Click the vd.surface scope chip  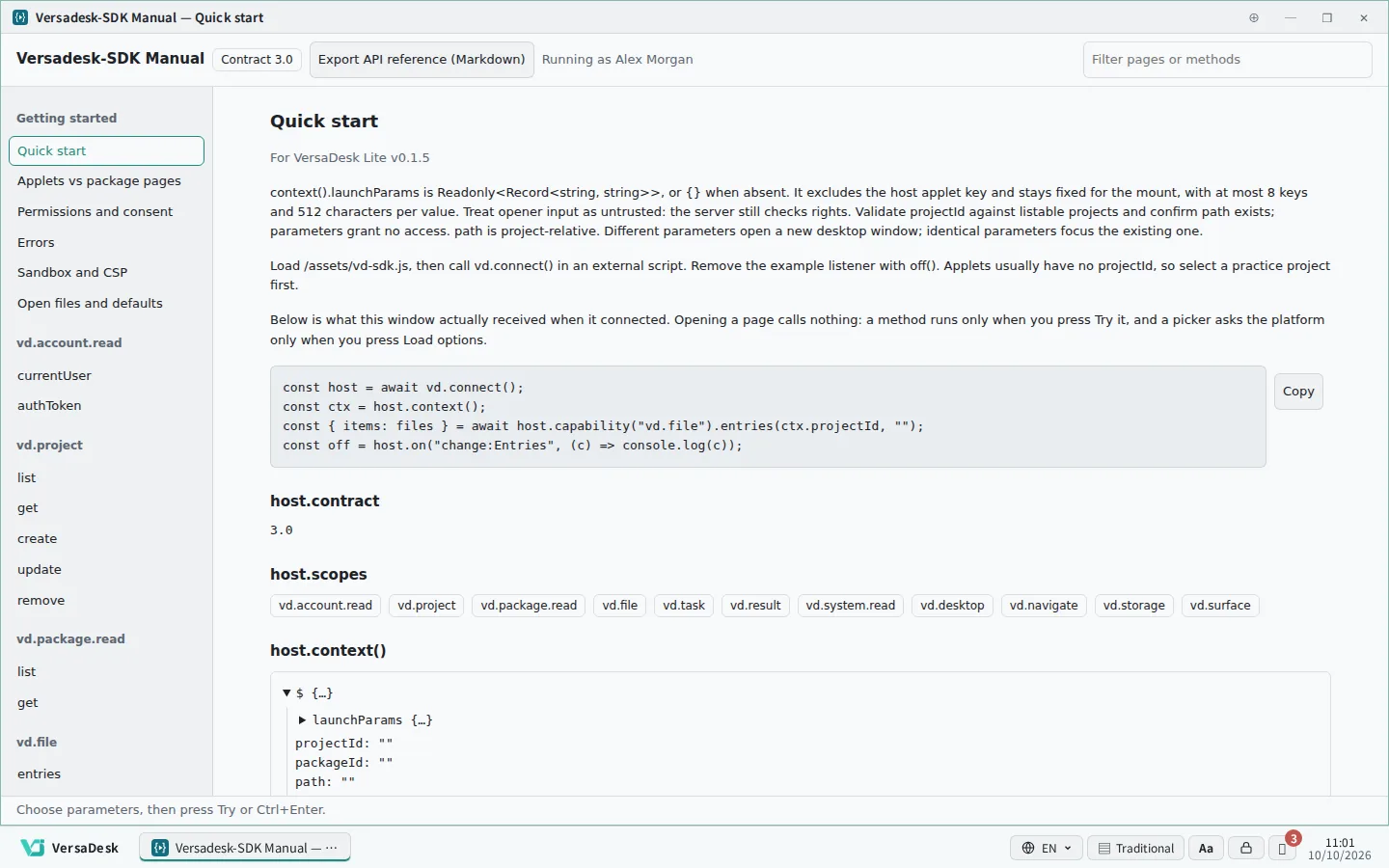(x=1220, y=606)
